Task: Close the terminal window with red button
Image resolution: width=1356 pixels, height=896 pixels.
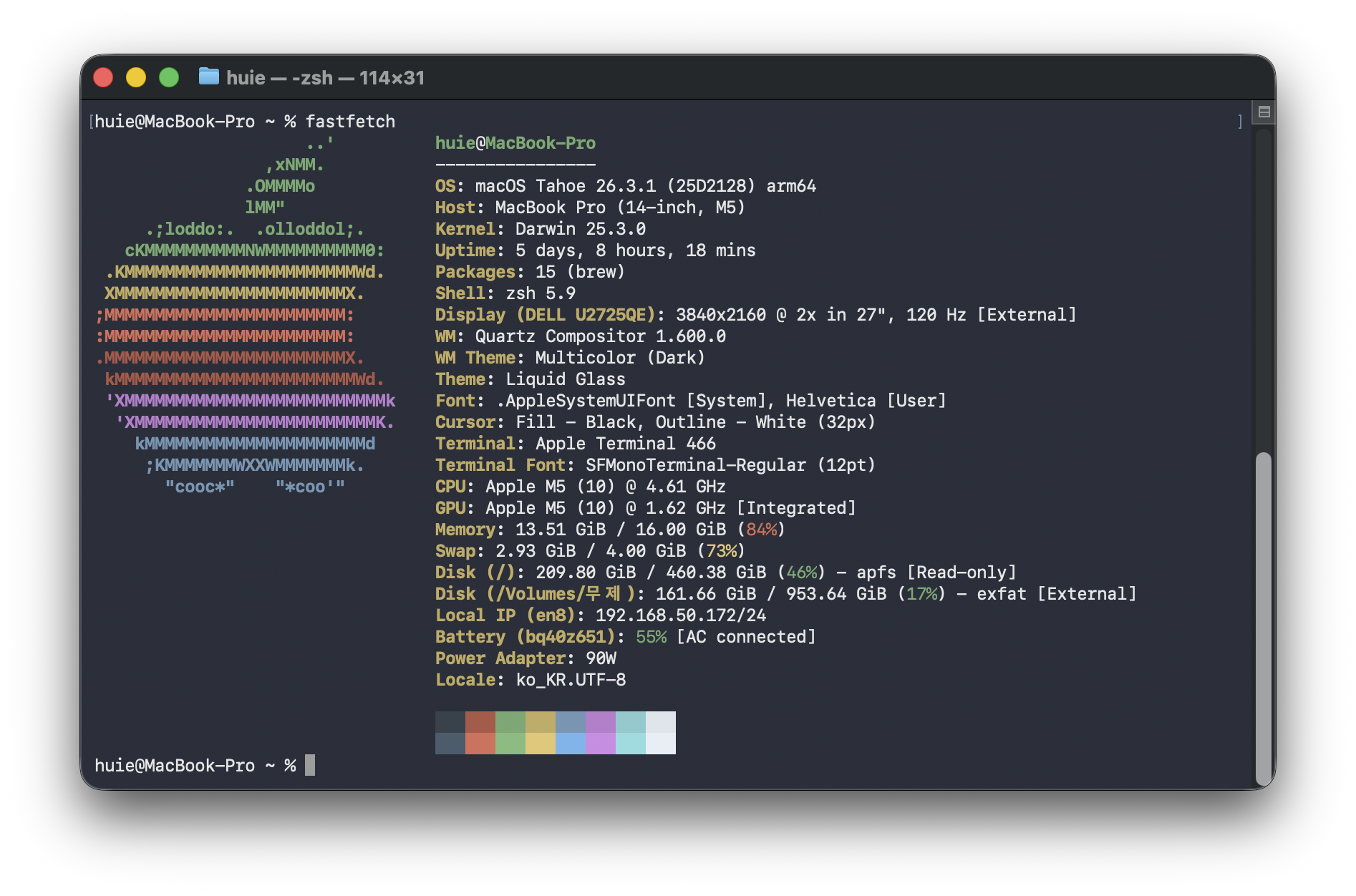Action: coord(104,77)
